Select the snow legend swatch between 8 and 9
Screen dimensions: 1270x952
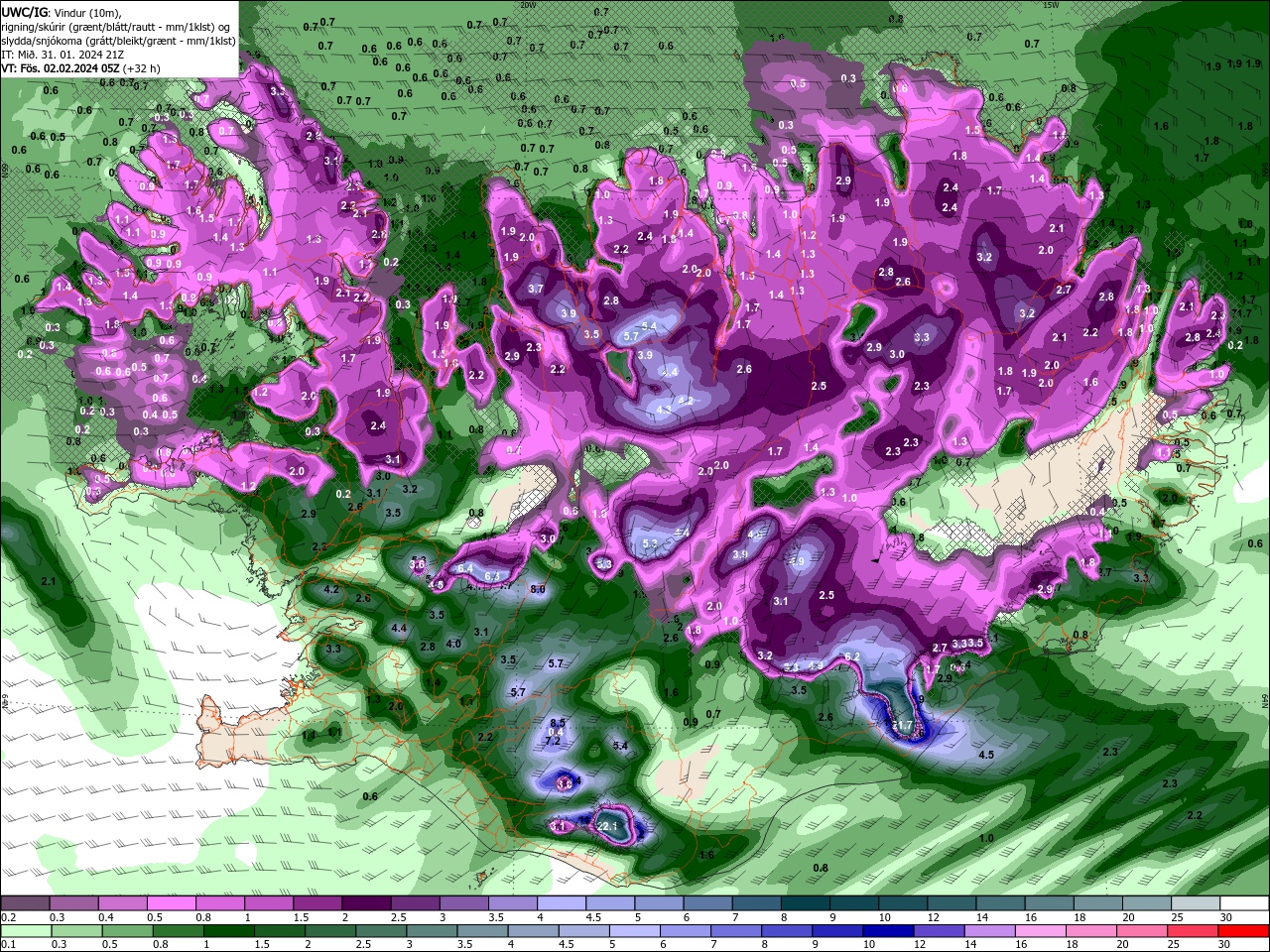(805, 903)
